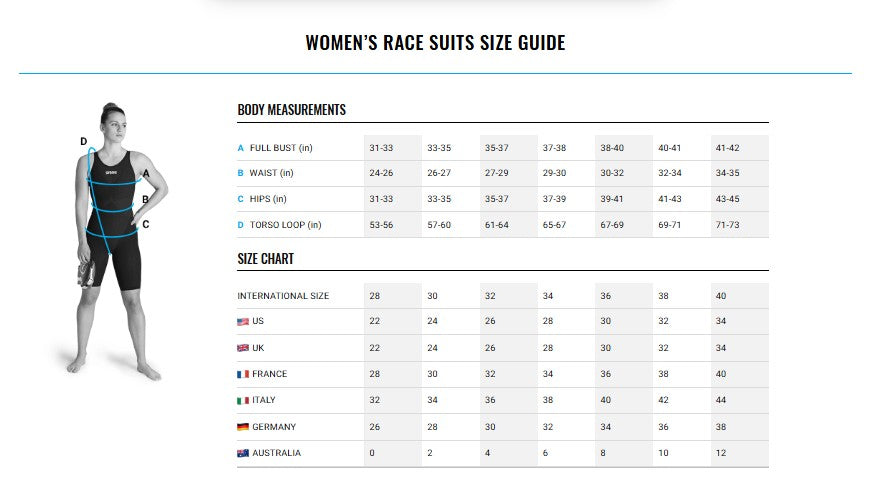Select the 41-42 full bust cell
The image size is (878, 488).
click(727, 148)
